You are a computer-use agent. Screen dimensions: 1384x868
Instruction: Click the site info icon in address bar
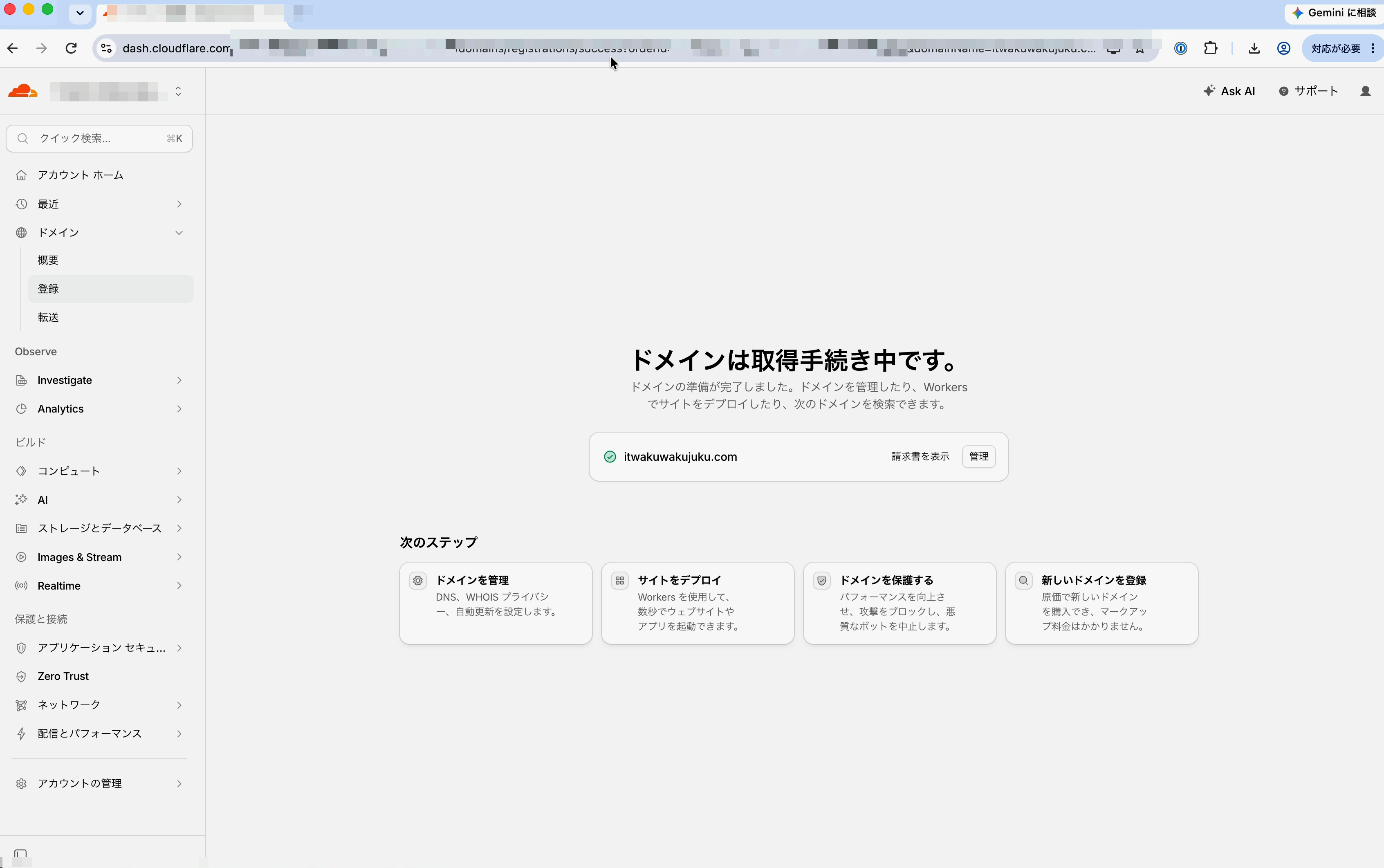[106, 48]
